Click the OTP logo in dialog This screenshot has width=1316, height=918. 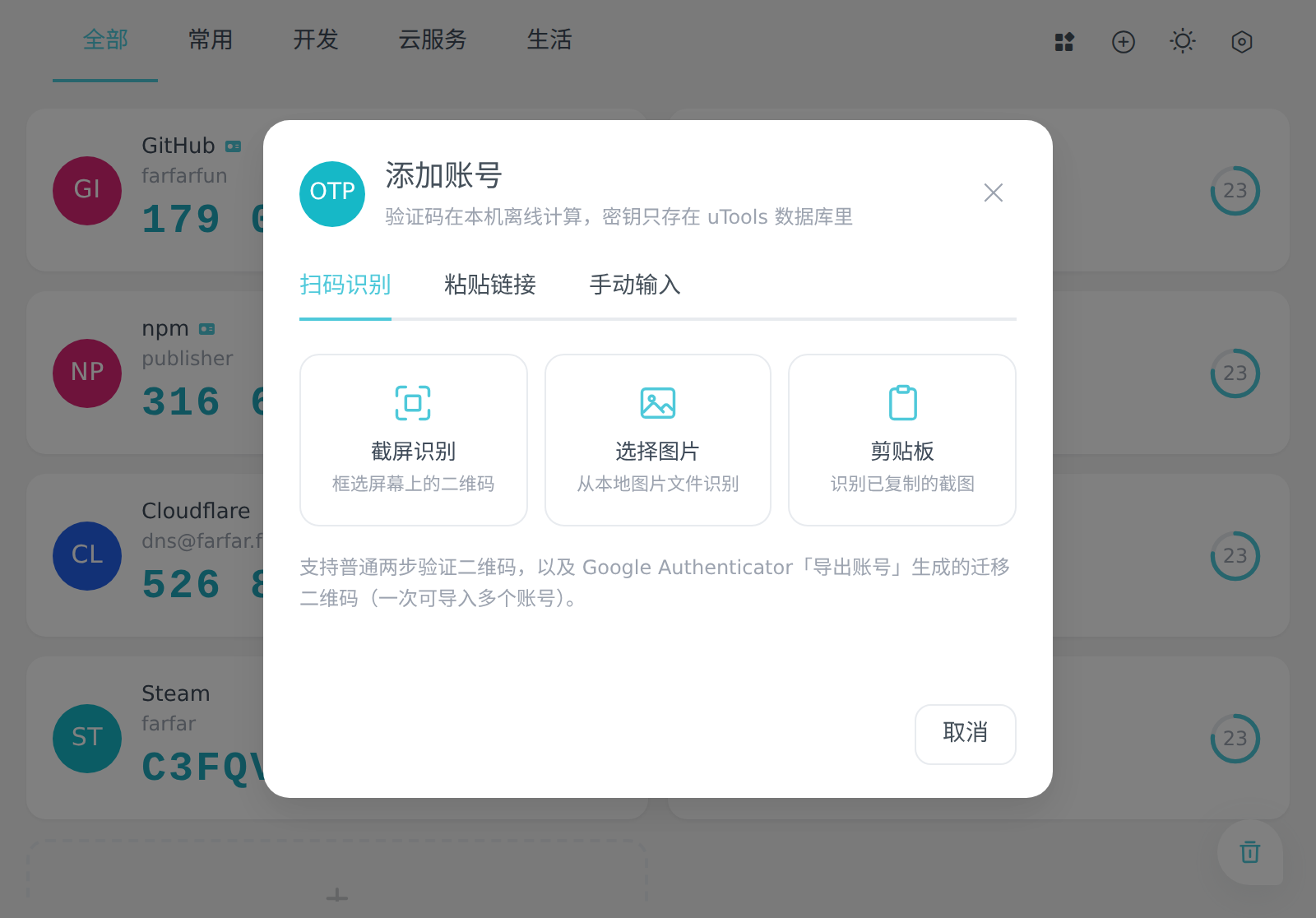click(332, 194)
